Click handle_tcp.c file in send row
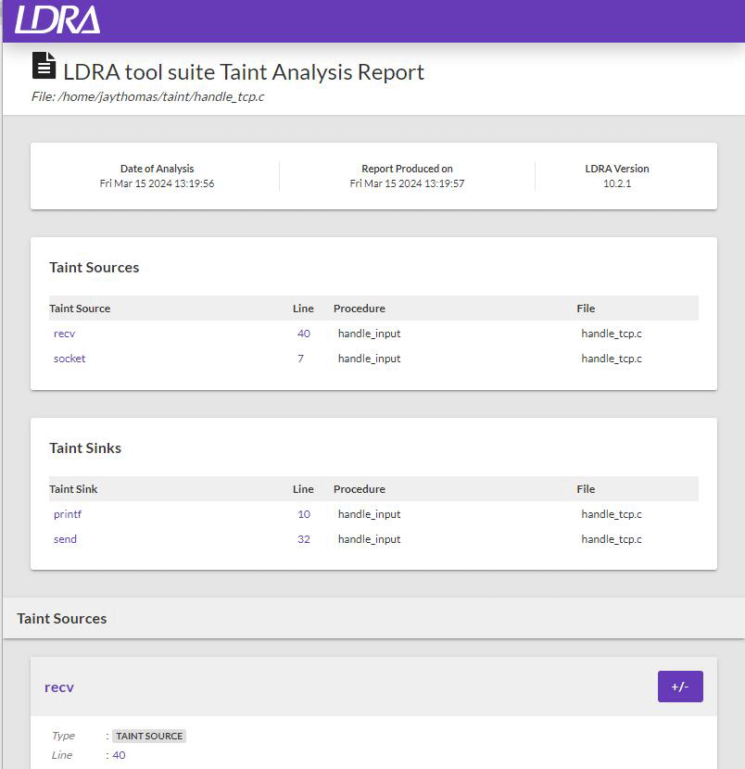 [612, 539]
